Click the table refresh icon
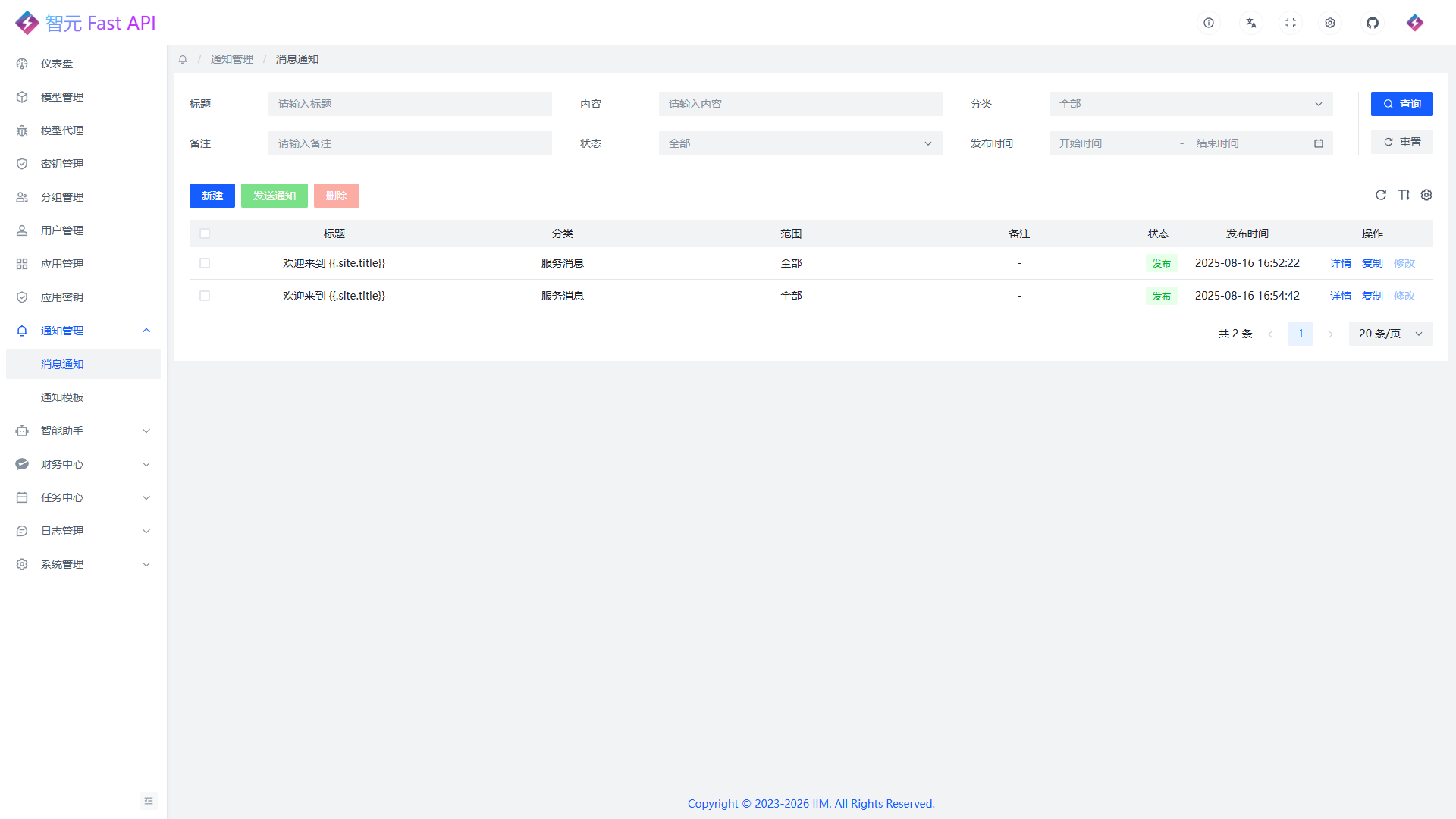 pyautogui.click(x=1381, y=195)
